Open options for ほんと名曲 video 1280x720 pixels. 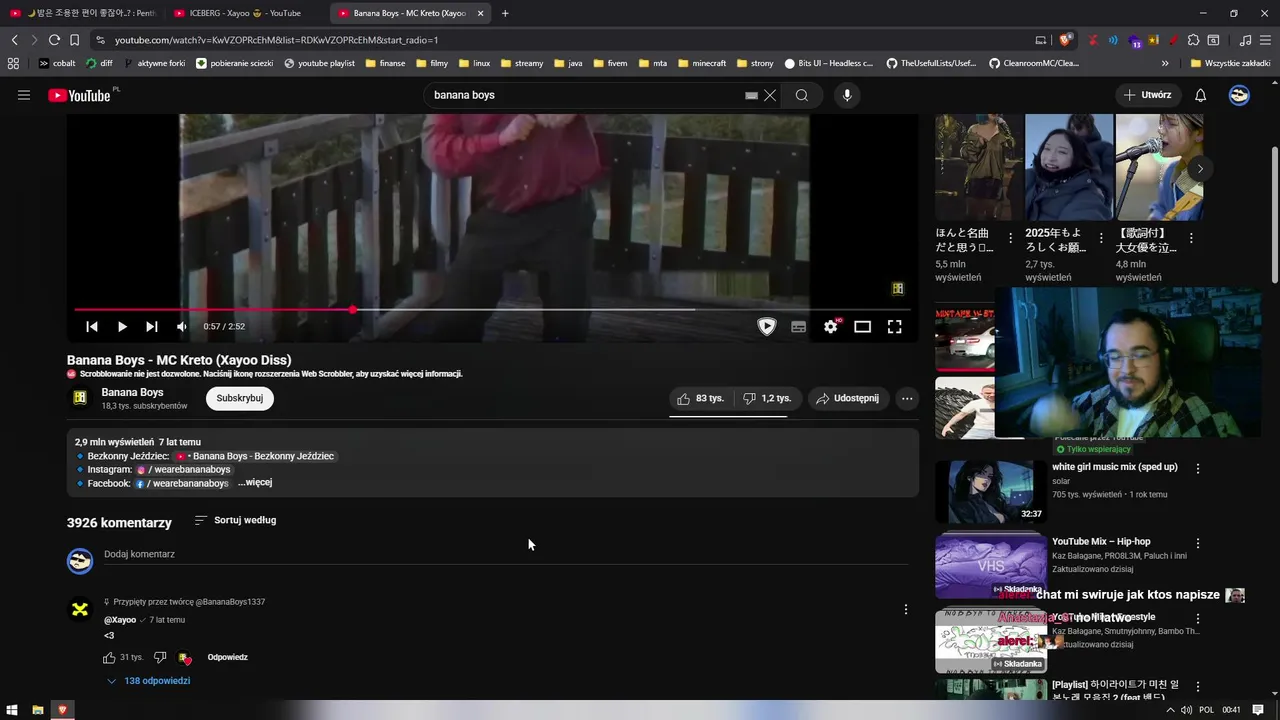(1010, 239)
